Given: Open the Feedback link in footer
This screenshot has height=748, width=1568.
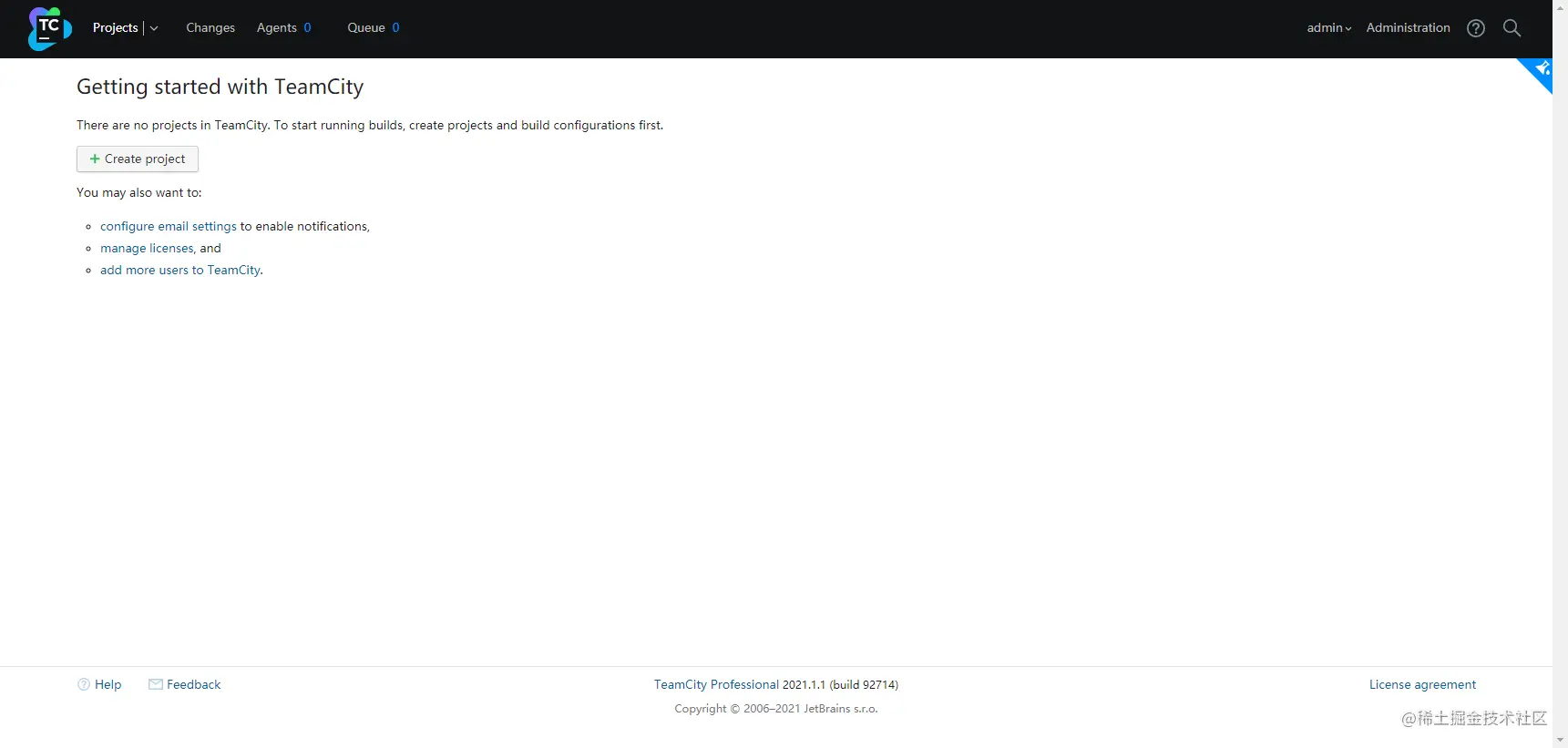Looking at the screenshot, I should 185,685.
